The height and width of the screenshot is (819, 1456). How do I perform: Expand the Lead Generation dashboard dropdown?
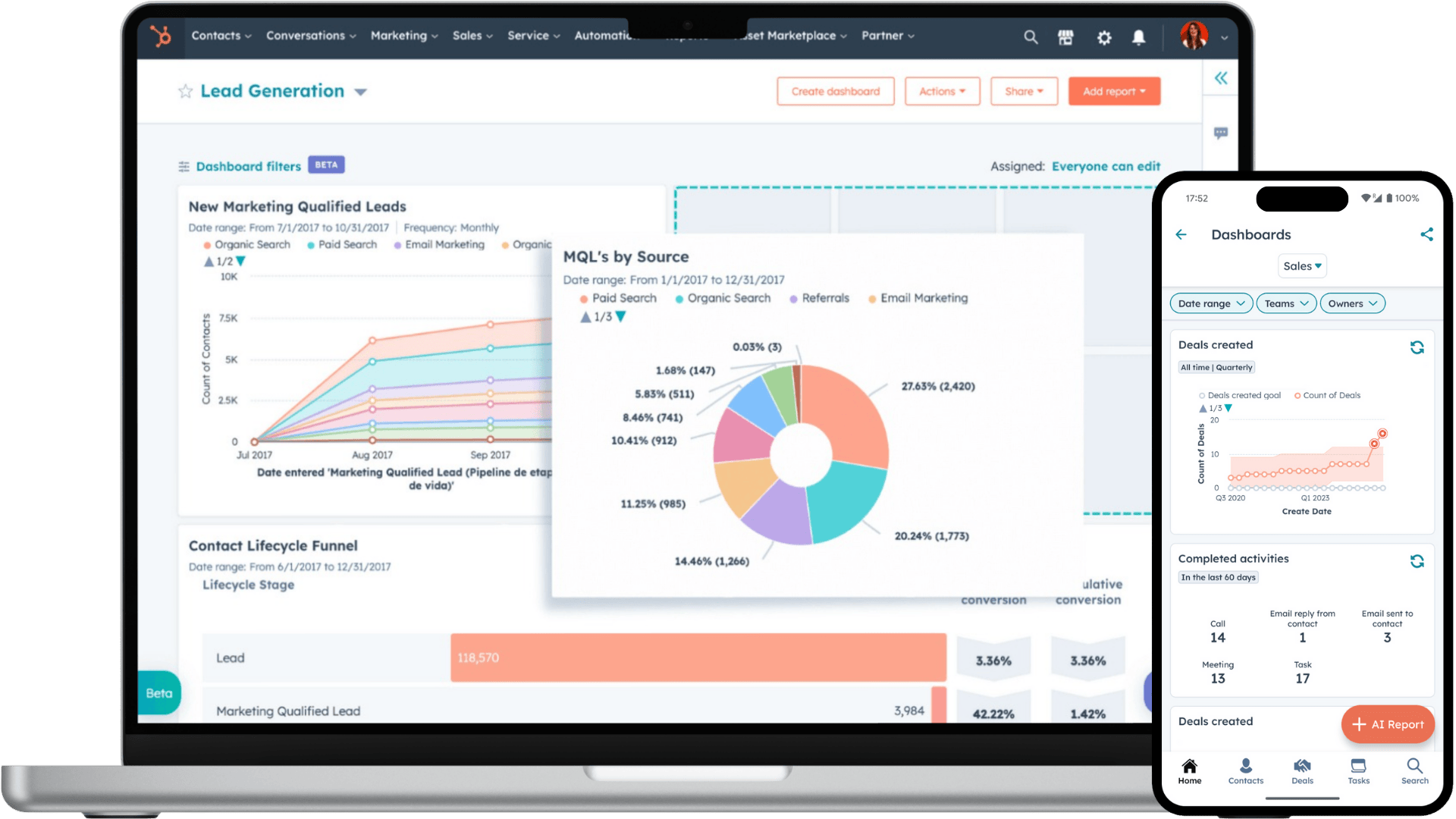pyautogui.click(x=361, y=92)
